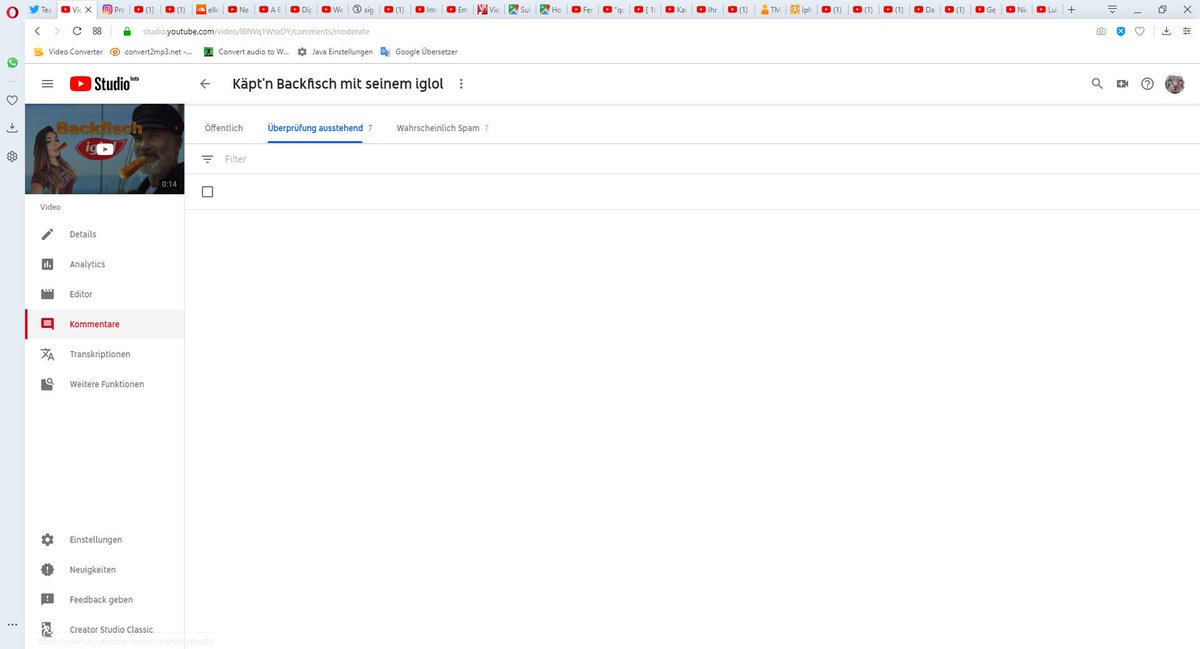Screen dimensions: 1200x649
Task: Switch to the Öffentlich tab
Action: tap(224, 128)
